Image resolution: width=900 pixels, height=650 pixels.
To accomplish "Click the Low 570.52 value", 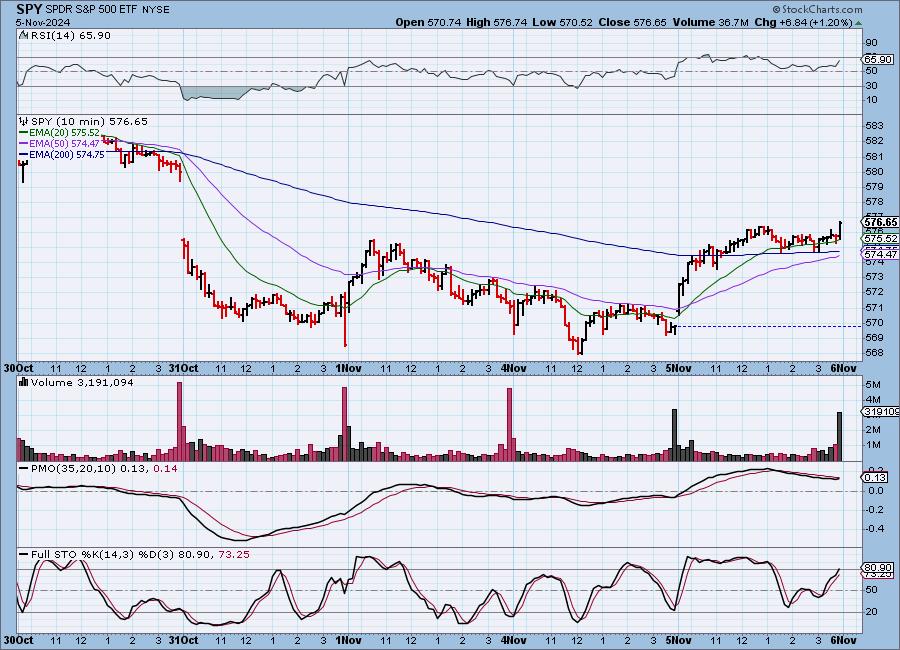I will [562, 22].
